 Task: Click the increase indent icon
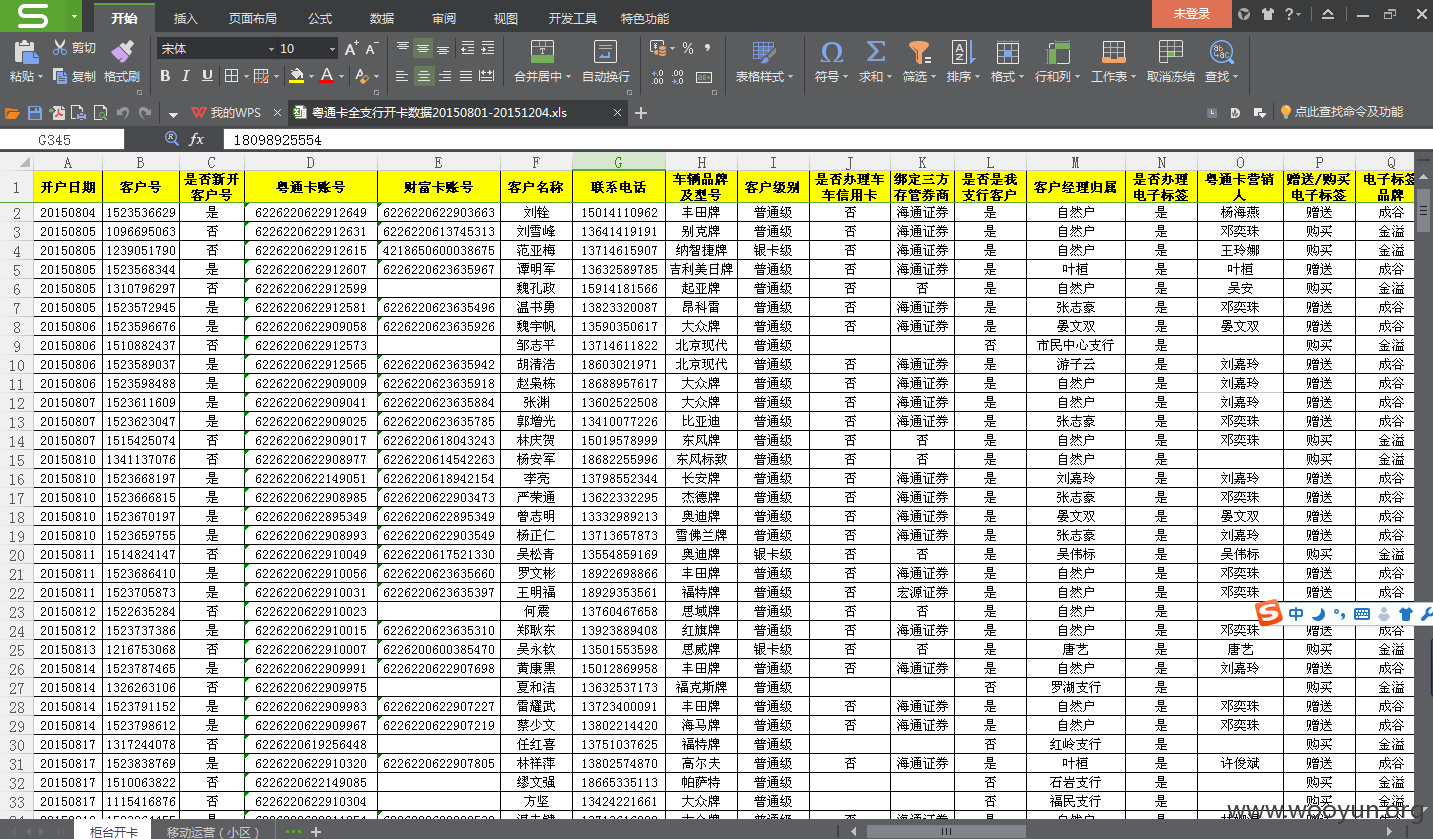click(x=488, y=48)
